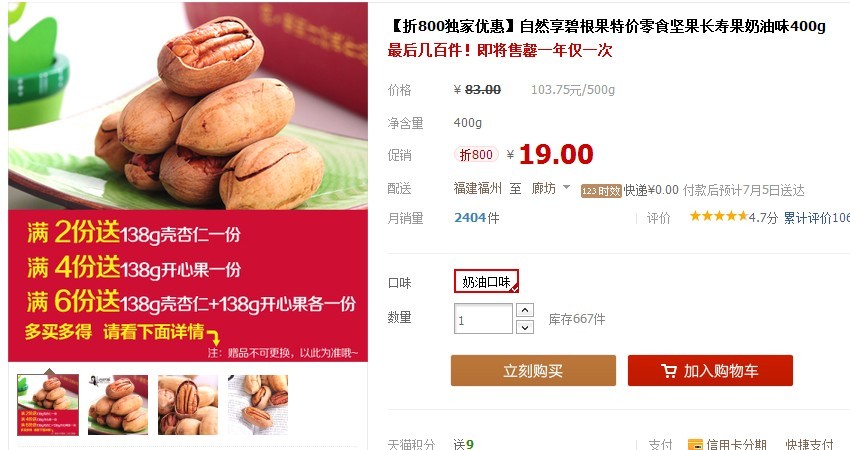Click the 立刻购买 button
Screen dimensions: 850x450
tap(533, 371)
